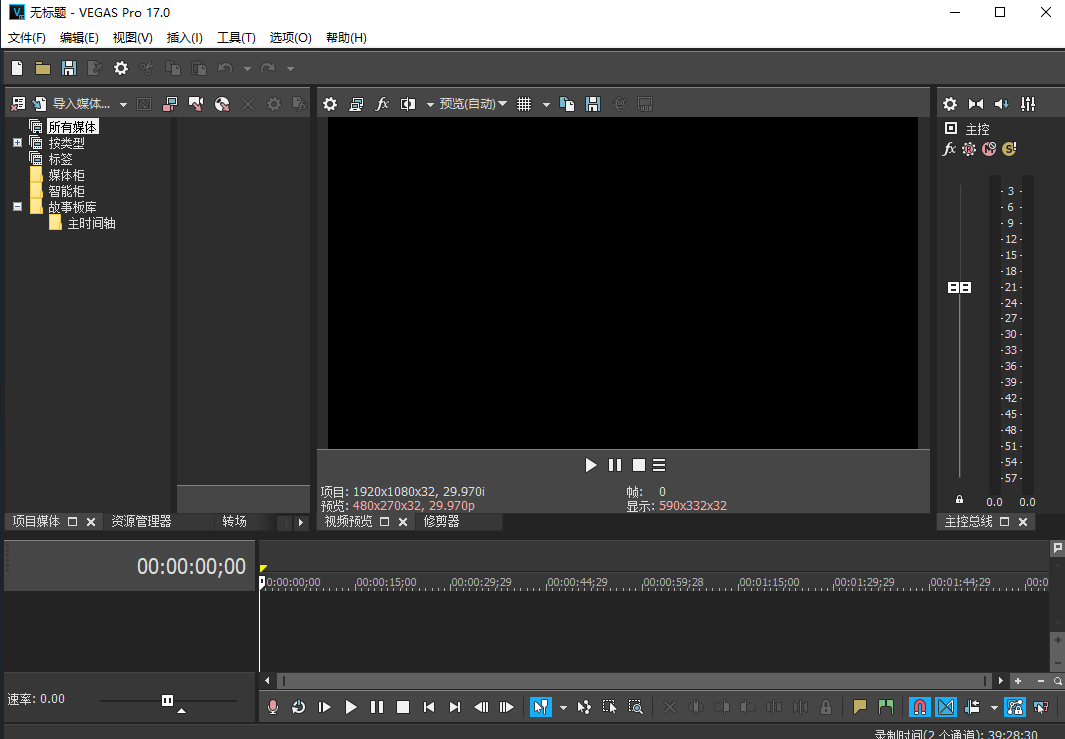Close the 项目媒体 panel
Screen dimensions: 1065x739
[x=91, y=522]
